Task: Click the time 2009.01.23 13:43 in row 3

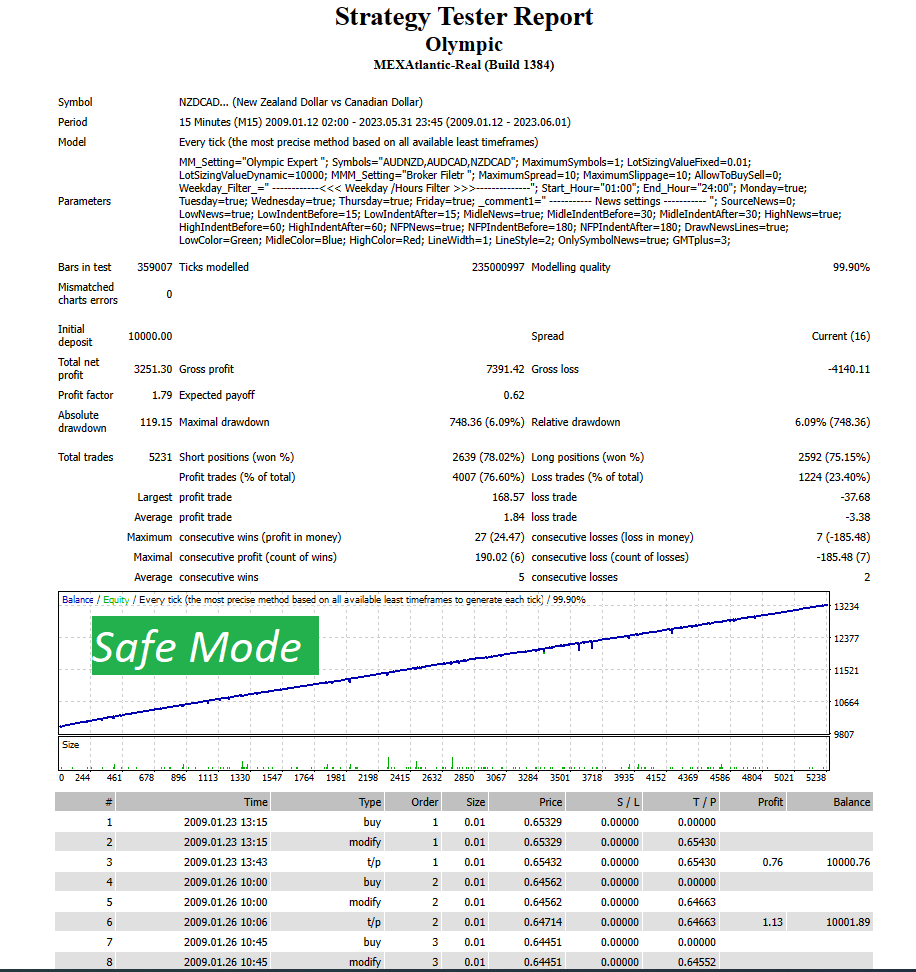Action: click(x=226, y=862)
